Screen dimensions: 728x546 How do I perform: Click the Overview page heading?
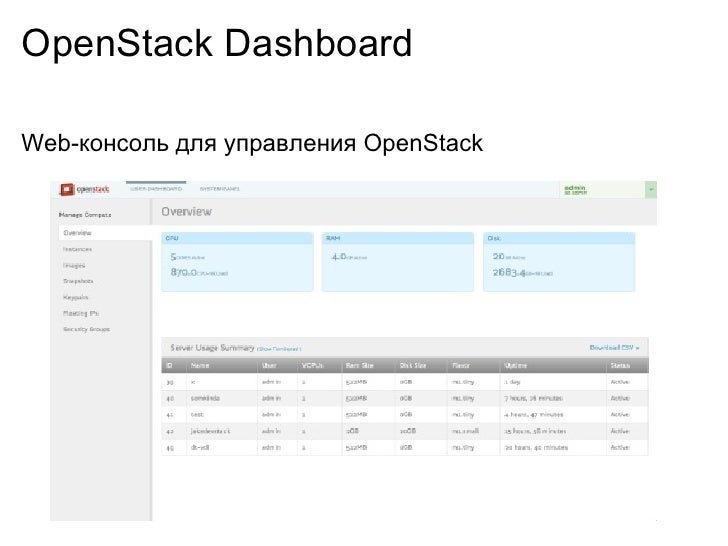click(x=187, y=212)
